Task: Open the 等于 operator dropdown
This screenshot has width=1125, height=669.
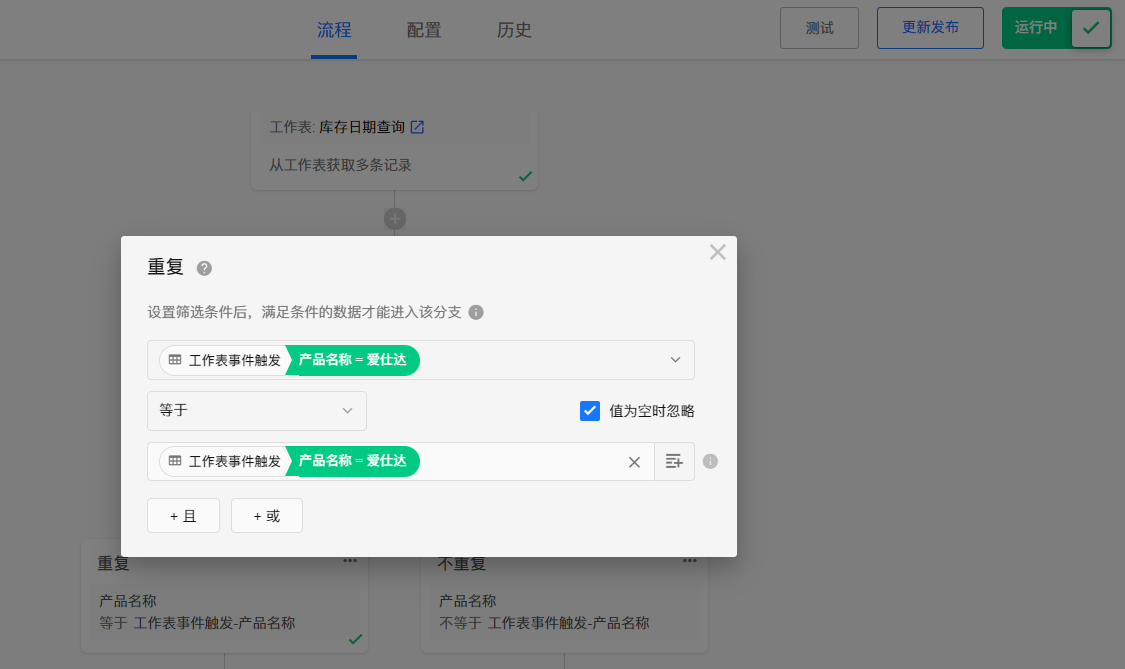Action: [x=257, y=411]
